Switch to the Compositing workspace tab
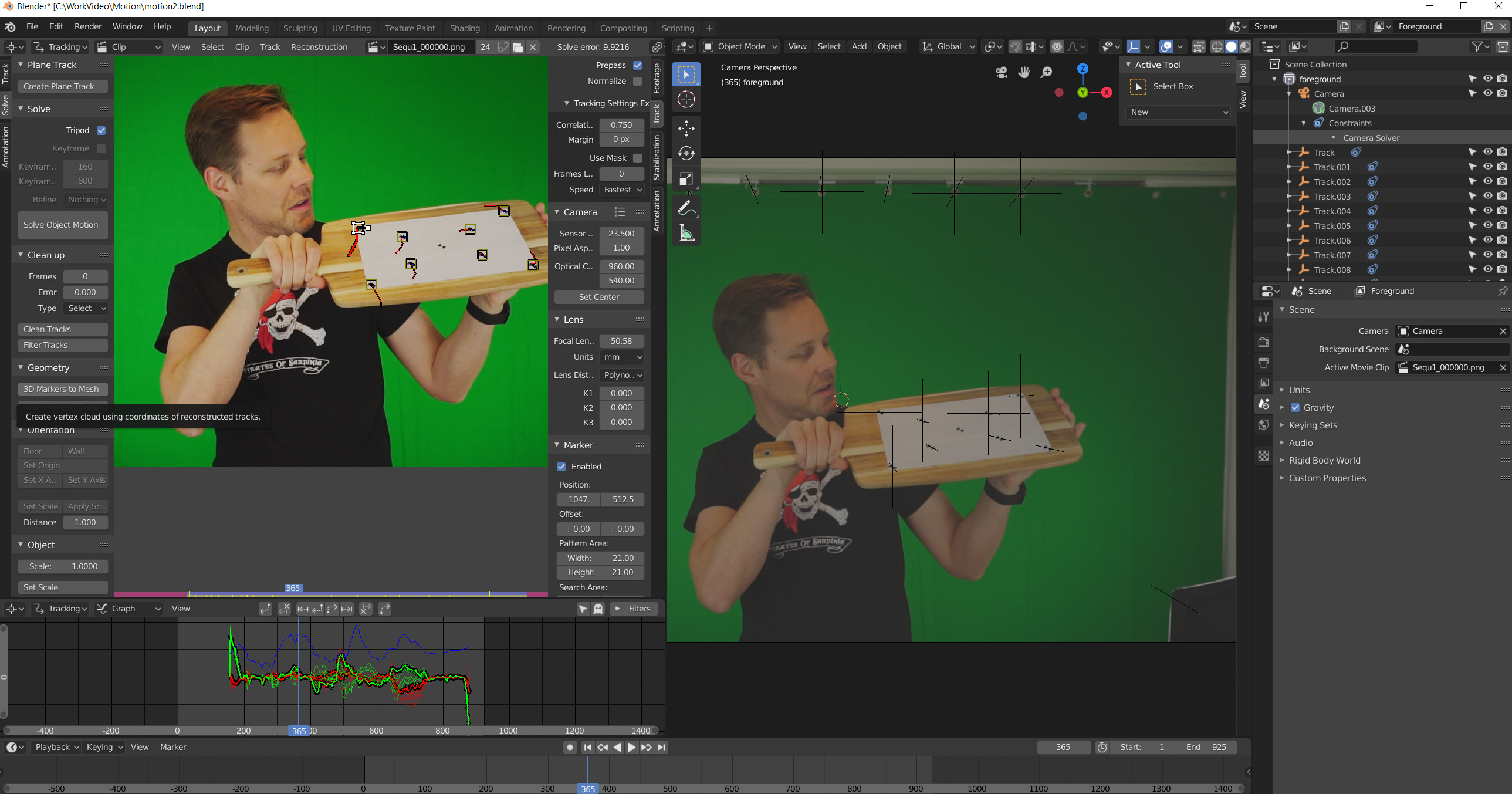The image size is (1512, 794). [623, 28]
